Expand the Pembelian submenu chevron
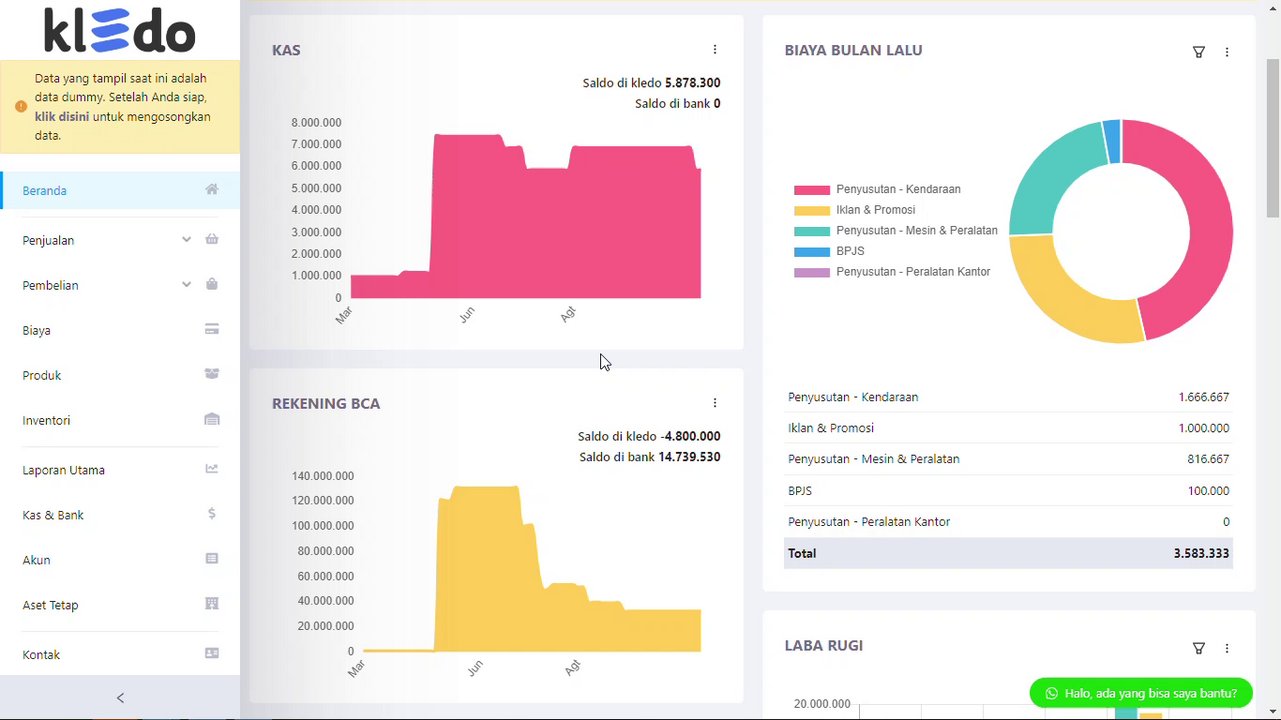 coord(186,285)
